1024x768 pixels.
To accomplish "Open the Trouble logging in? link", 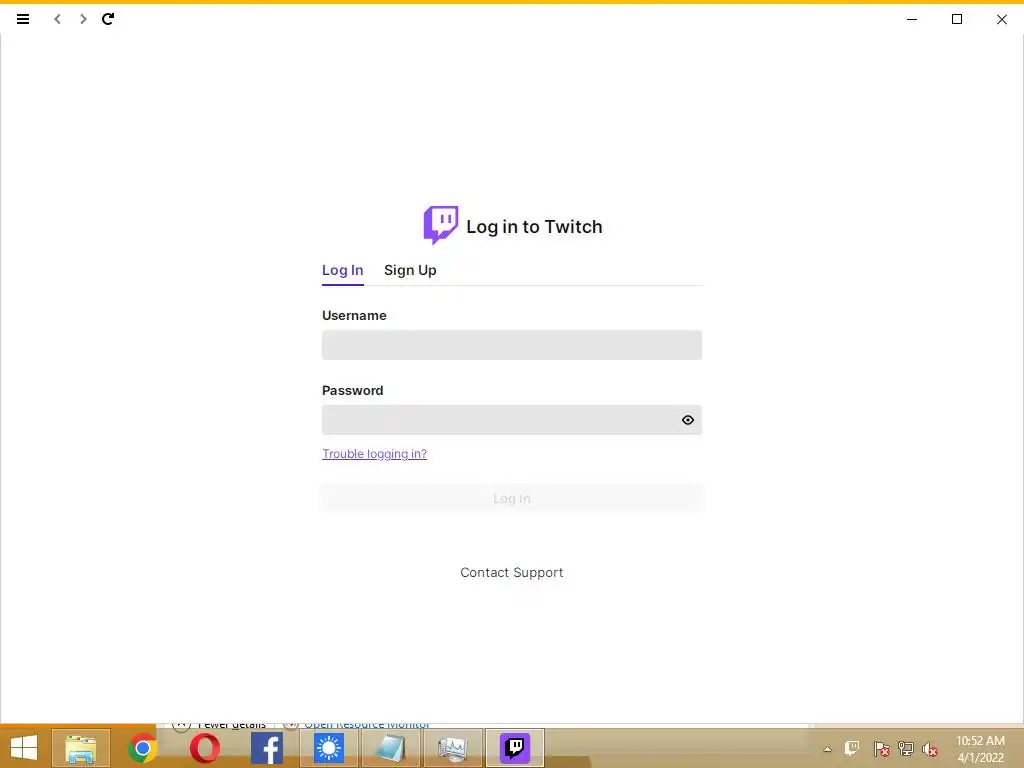I will pyautogui.click(x=374, y=454).
